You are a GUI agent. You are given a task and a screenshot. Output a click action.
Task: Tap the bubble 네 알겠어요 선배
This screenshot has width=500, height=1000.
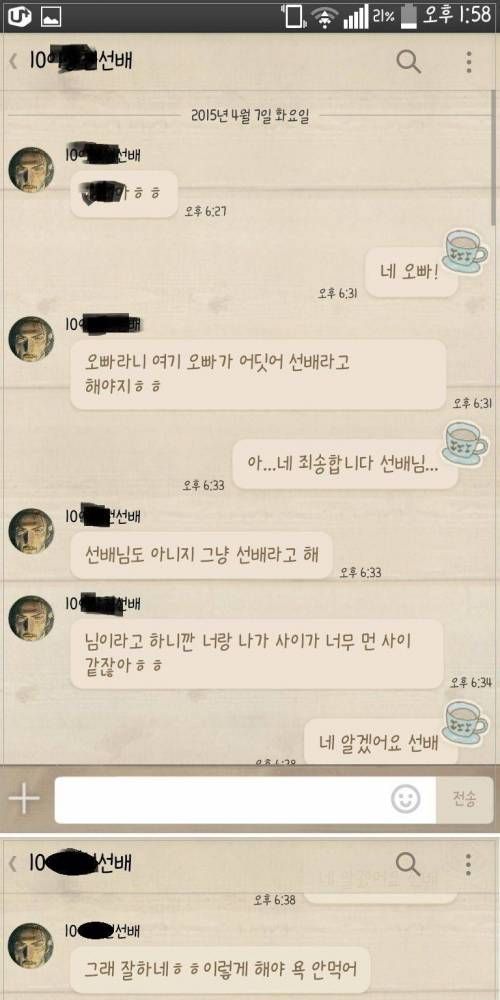coord(380,742)
